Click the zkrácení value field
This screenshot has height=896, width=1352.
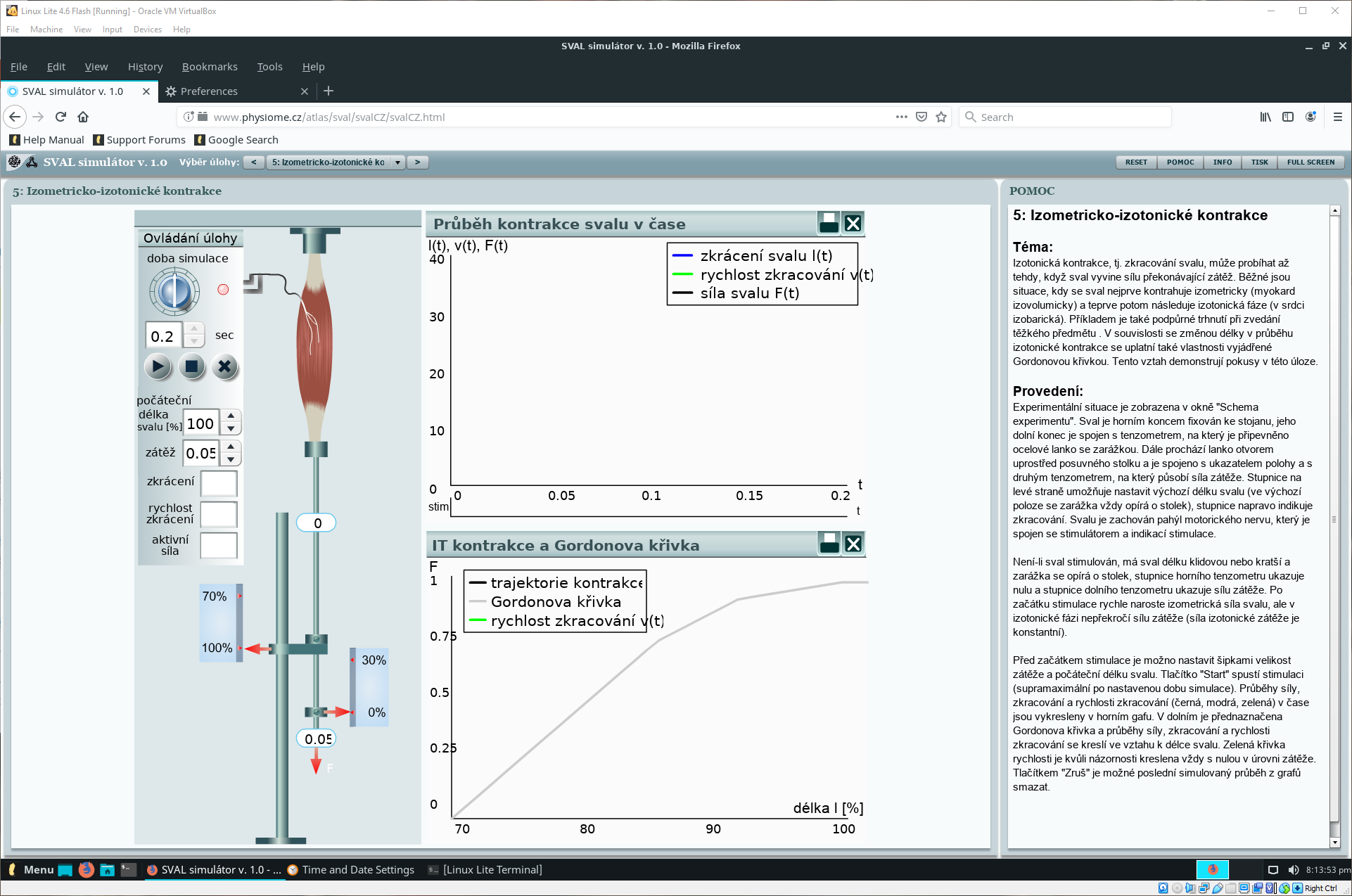(219, 482)
